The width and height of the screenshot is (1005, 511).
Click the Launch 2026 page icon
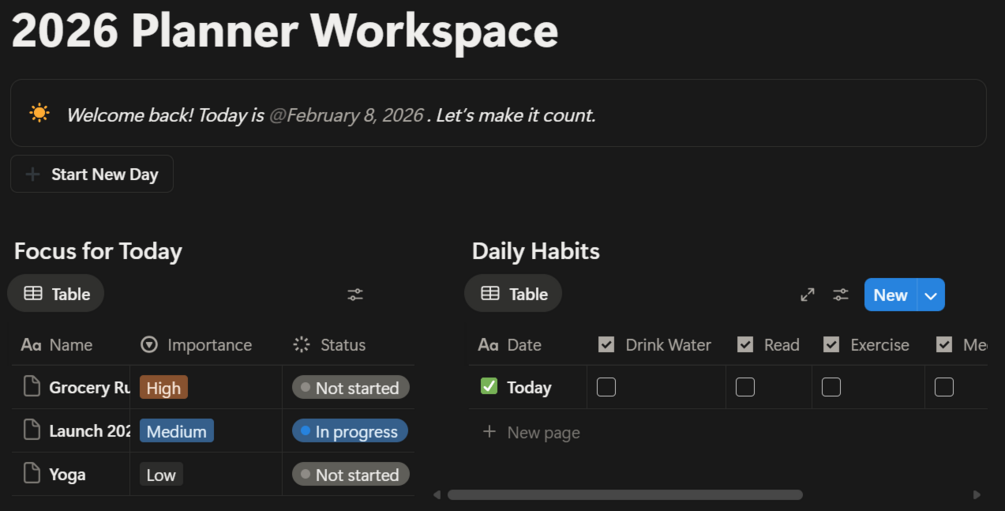pyautogui.click(x=32, y=431)
